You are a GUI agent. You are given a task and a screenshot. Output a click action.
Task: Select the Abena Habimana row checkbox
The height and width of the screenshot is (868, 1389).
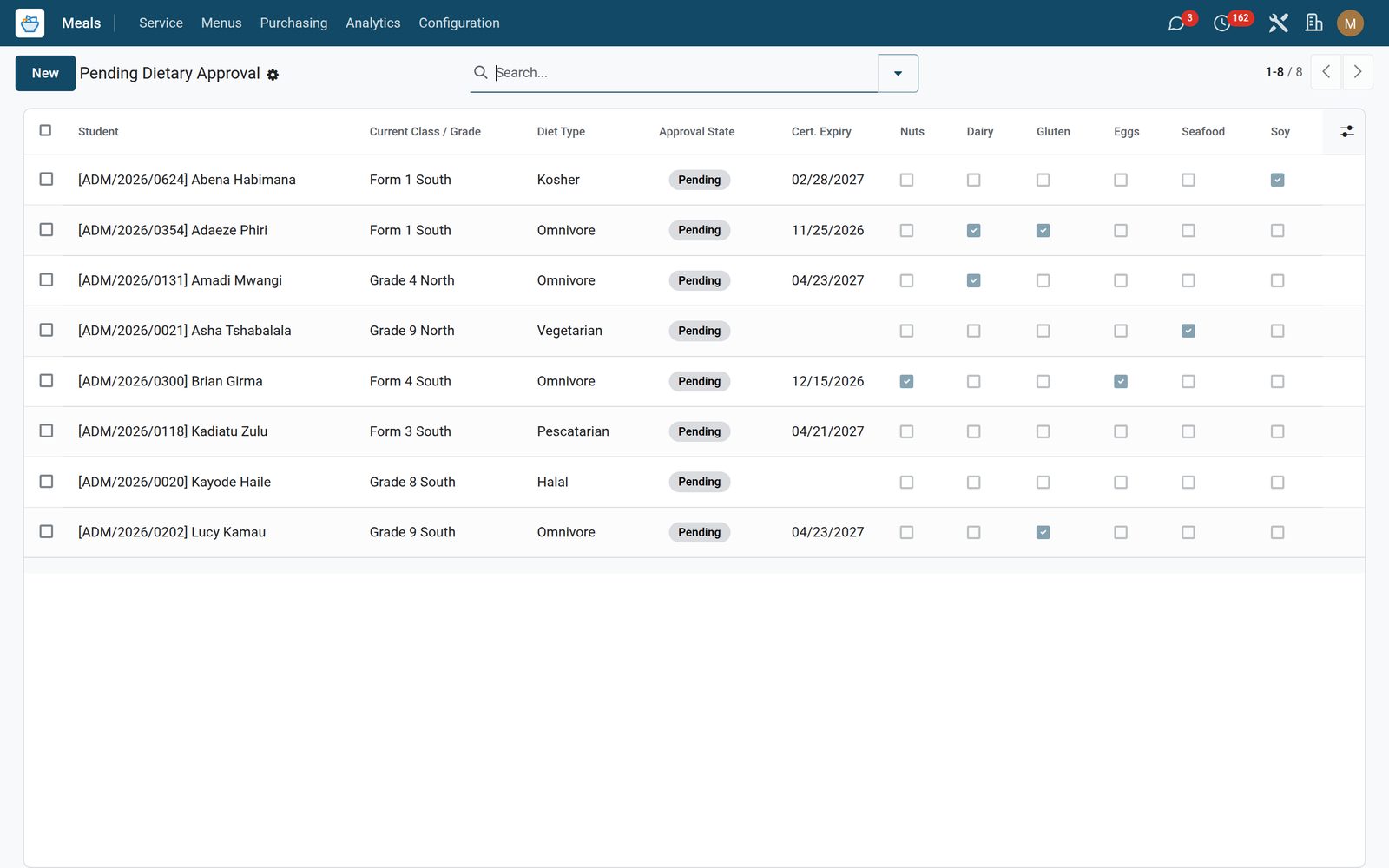pos(46,179)
